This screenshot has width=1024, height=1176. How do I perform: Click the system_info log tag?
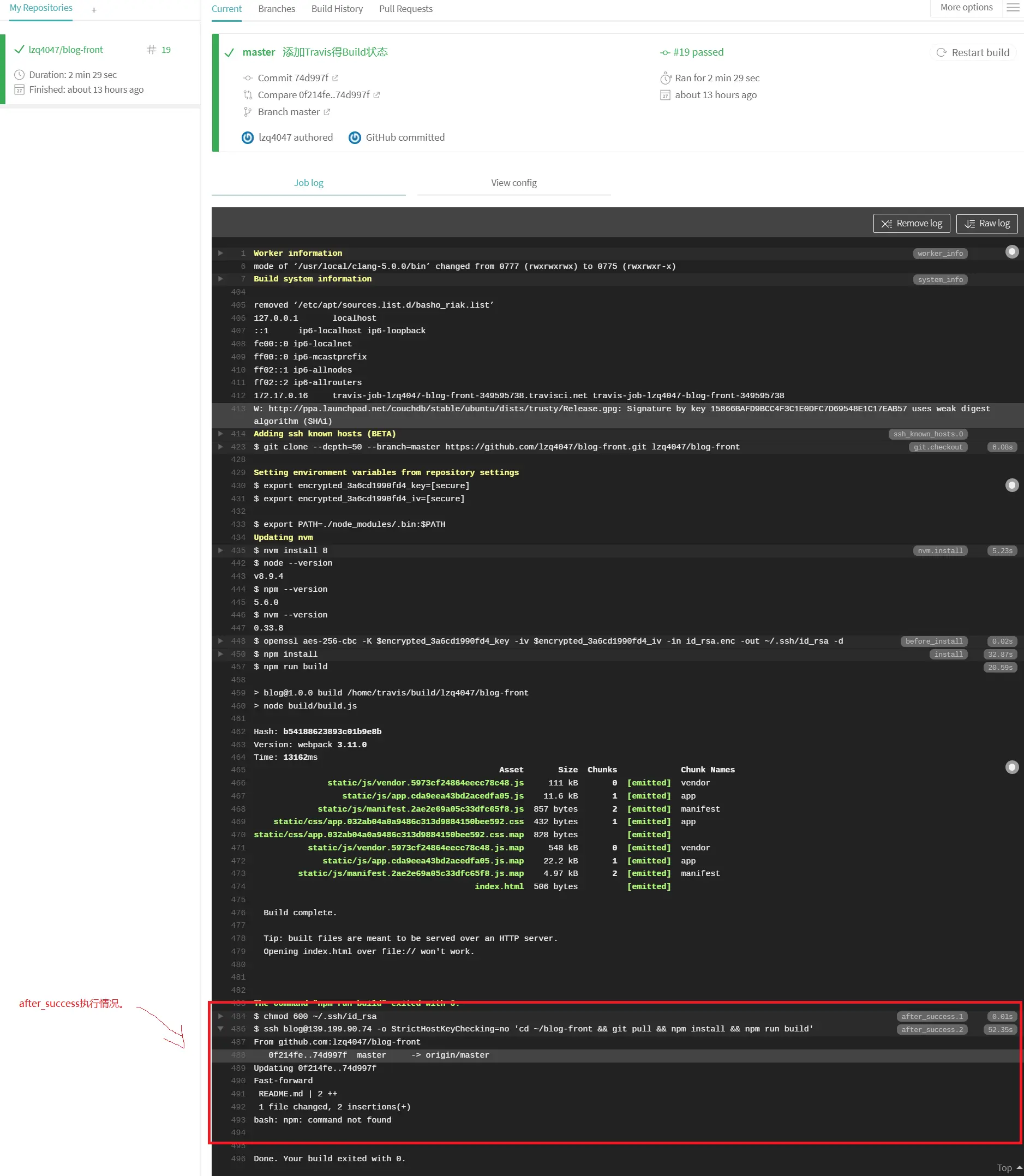tap(940, 279)
